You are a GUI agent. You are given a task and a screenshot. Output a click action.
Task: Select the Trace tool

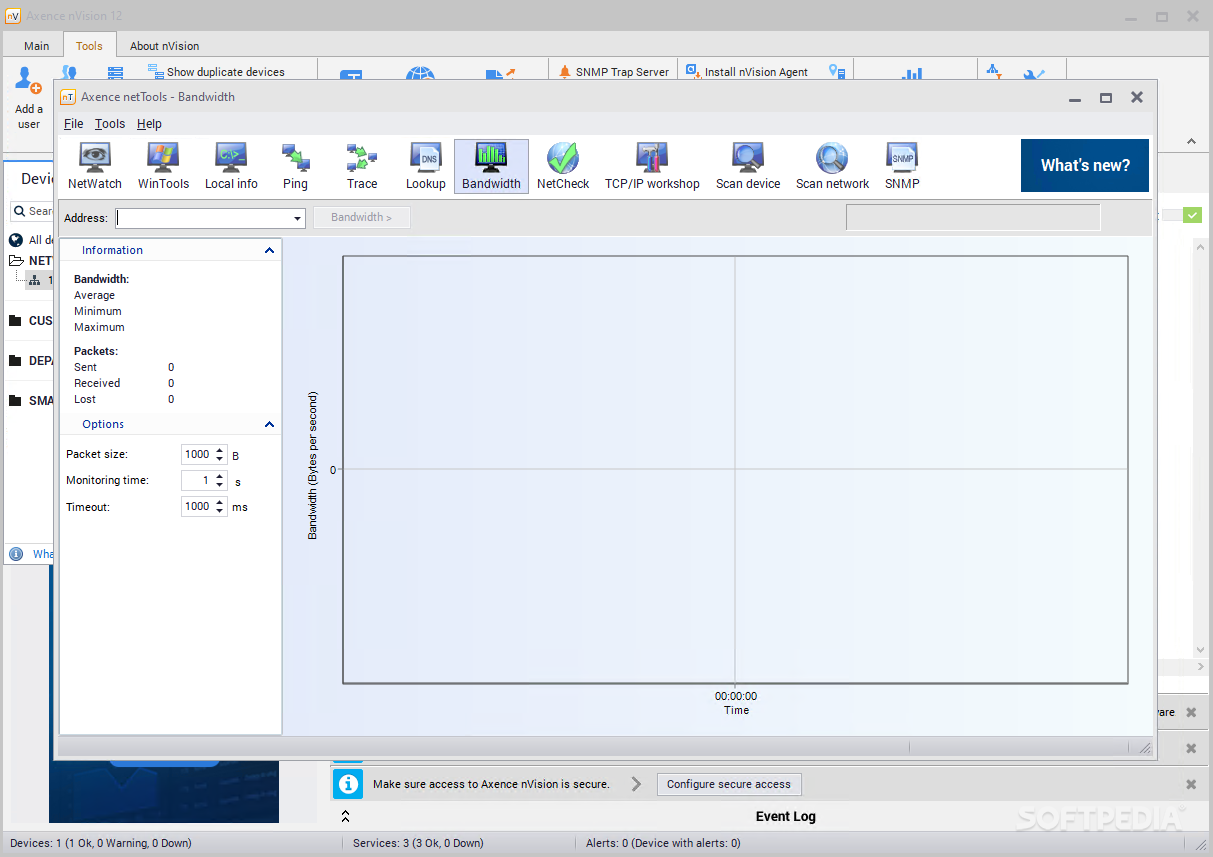point(362,166)
